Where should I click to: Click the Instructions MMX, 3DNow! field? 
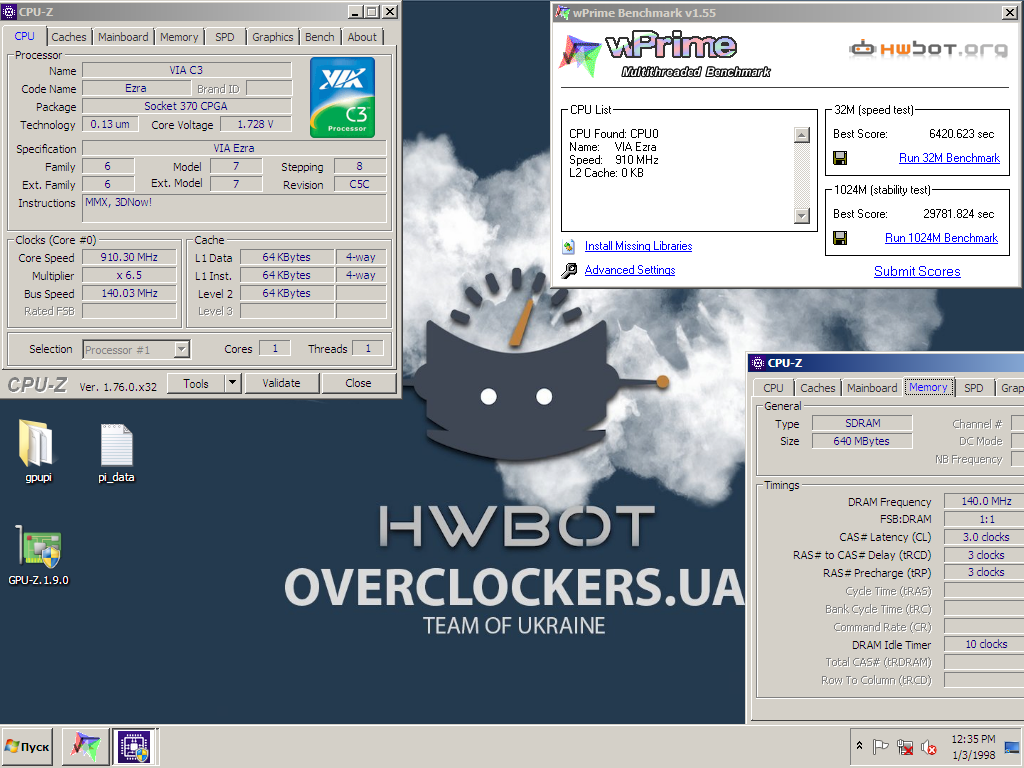[234, 208]
